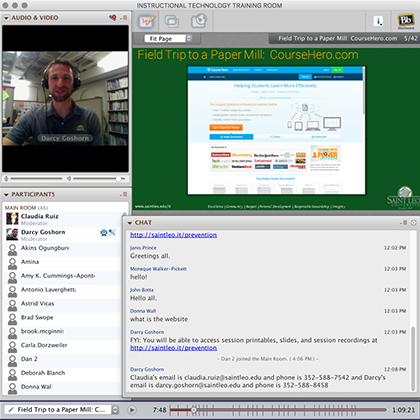Image resolution: width=420 pixels, height=420 pixels.
Task: Click Janis Prince's name in chat
Action: tap(143, 248)
